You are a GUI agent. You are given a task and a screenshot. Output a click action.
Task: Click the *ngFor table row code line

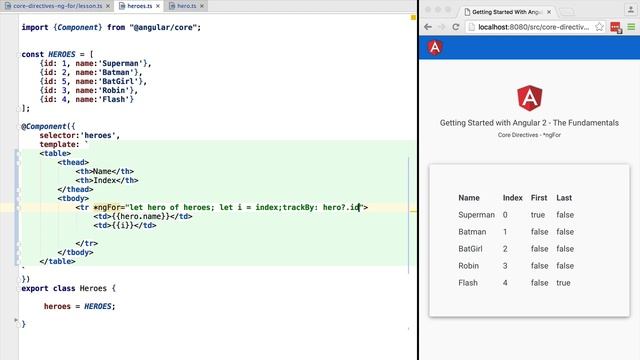[x=222, y=207]
